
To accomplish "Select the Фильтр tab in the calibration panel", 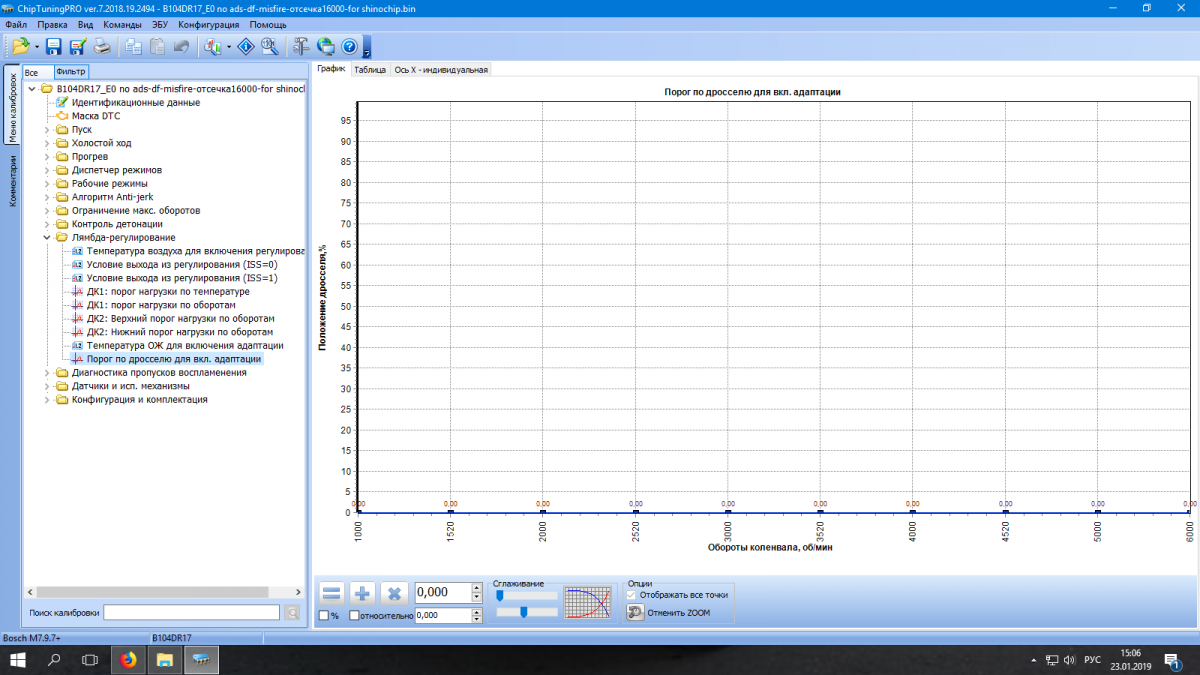I will click(x=71, y=72).
